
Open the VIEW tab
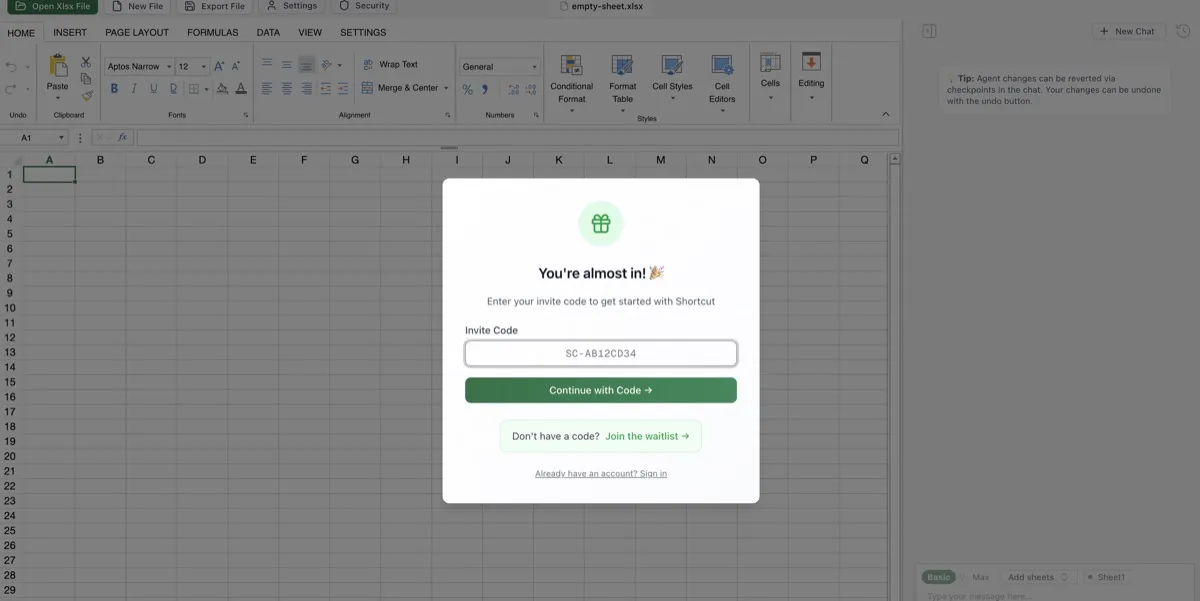(309, 32)
